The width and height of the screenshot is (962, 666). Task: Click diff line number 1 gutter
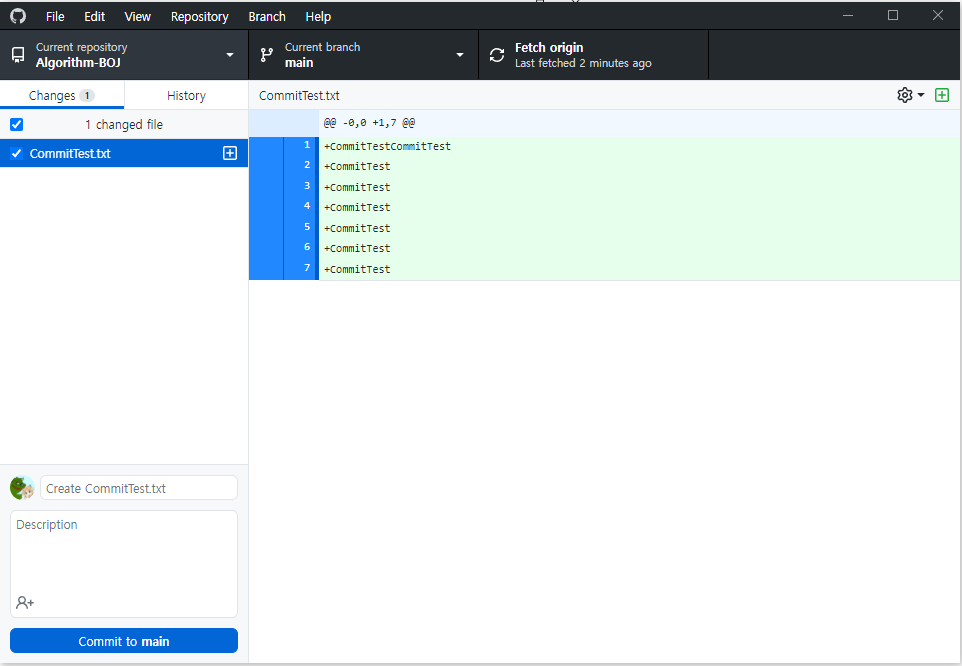(x=301, y=145)
